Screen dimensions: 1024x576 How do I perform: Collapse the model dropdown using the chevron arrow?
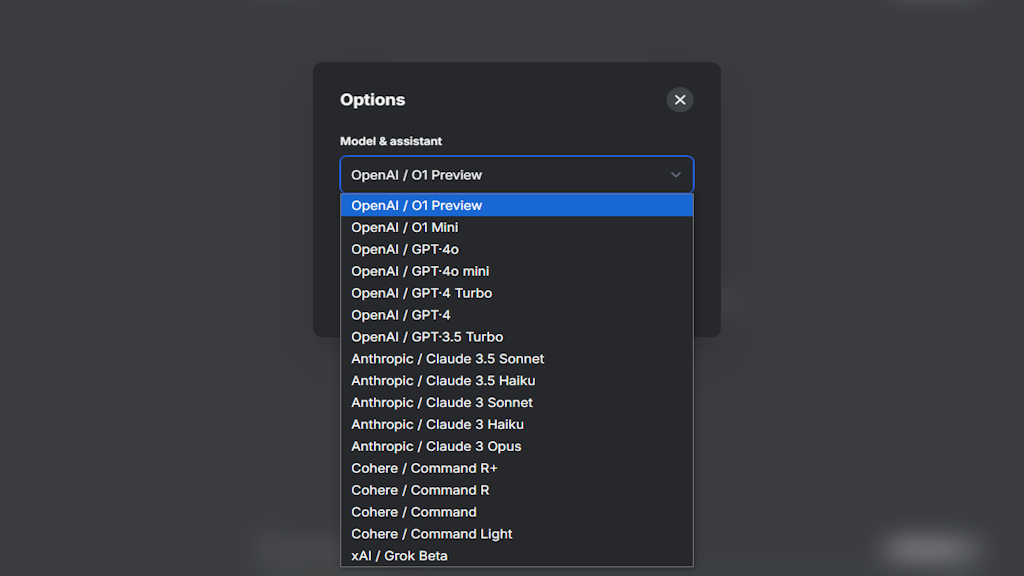tap(675, 175)
